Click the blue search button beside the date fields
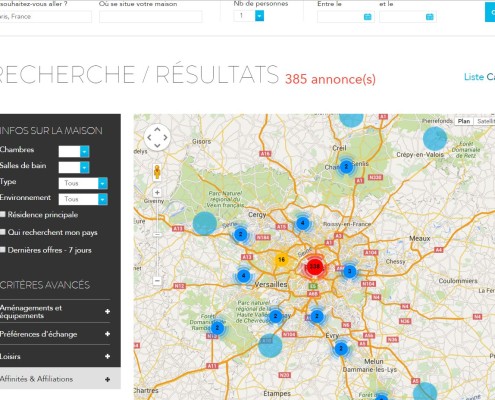The width and height of the screenshot is (495, 400). tap(490, 12)
